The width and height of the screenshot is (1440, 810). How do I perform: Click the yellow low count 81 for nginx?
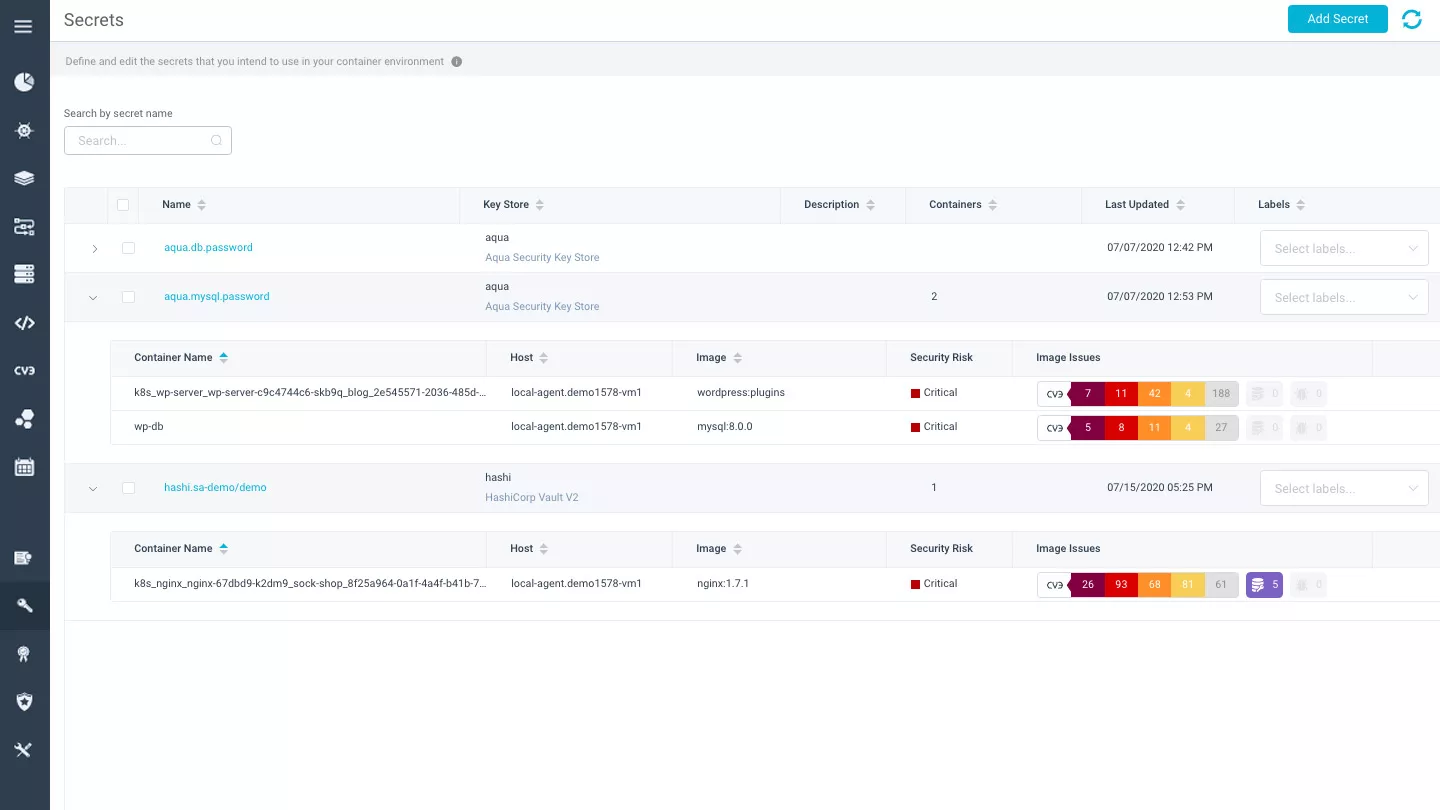pyautogui.click(x=1188, y=585)
